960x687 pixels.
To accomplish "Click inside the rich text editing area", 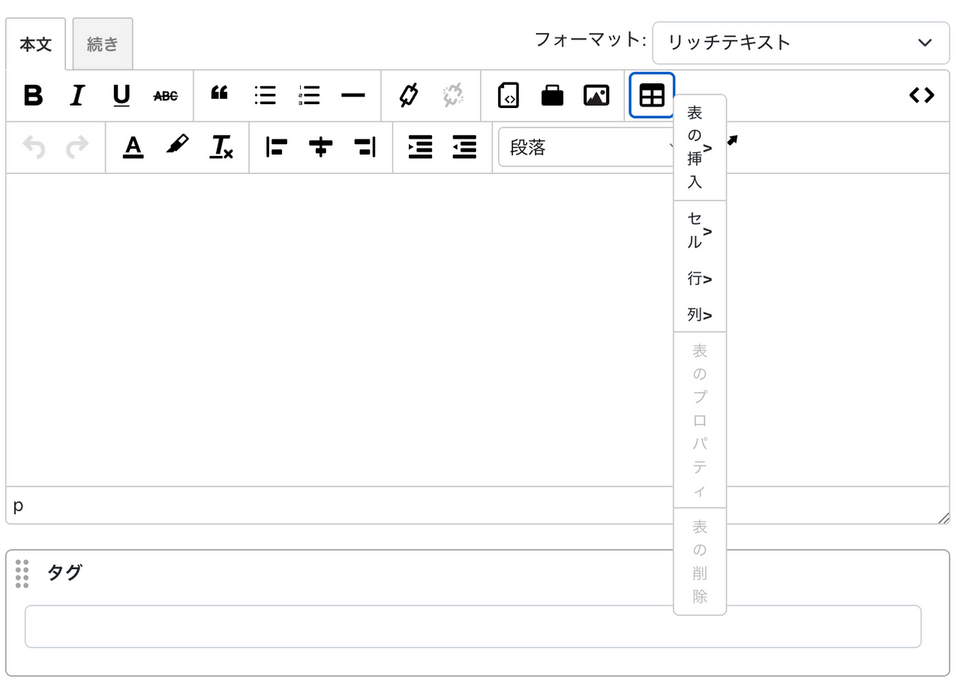I will 340,330.
